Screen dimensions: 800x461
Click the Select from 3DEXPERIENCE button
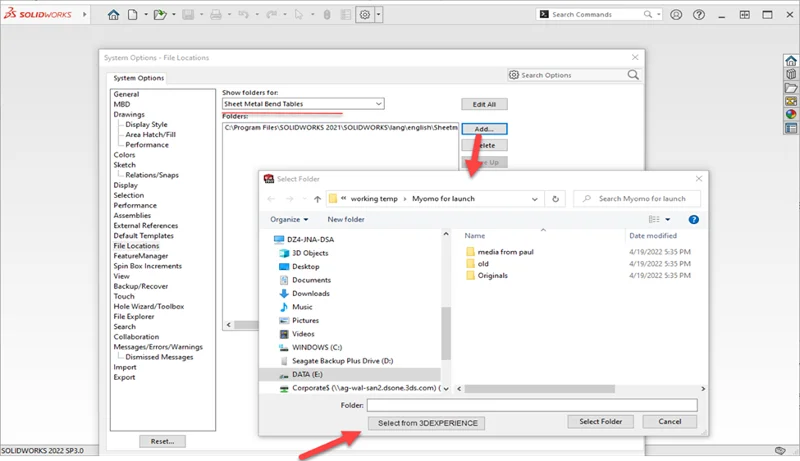[x=429, y=423]
